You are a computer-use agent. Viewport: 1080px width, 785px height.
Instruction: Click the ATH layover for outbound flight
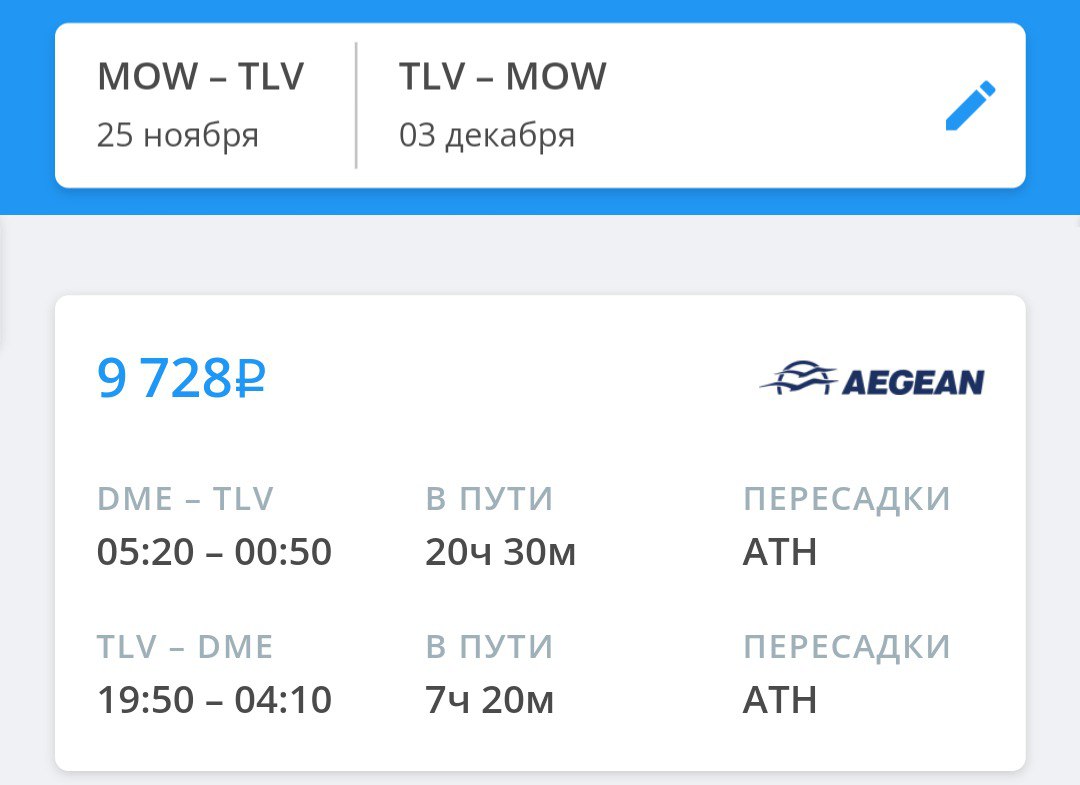point(780,552)
